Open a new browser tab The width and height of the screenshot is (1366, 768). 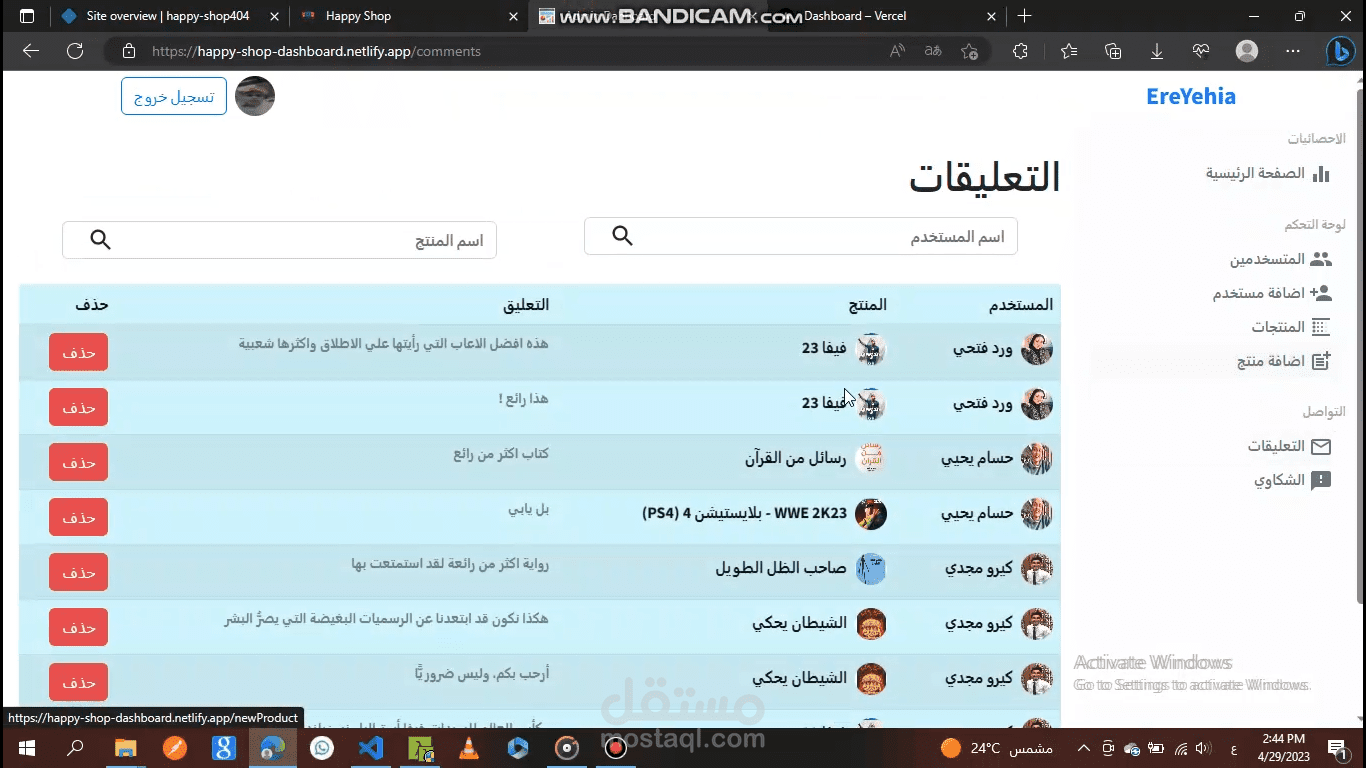[x=1024, y=16]
